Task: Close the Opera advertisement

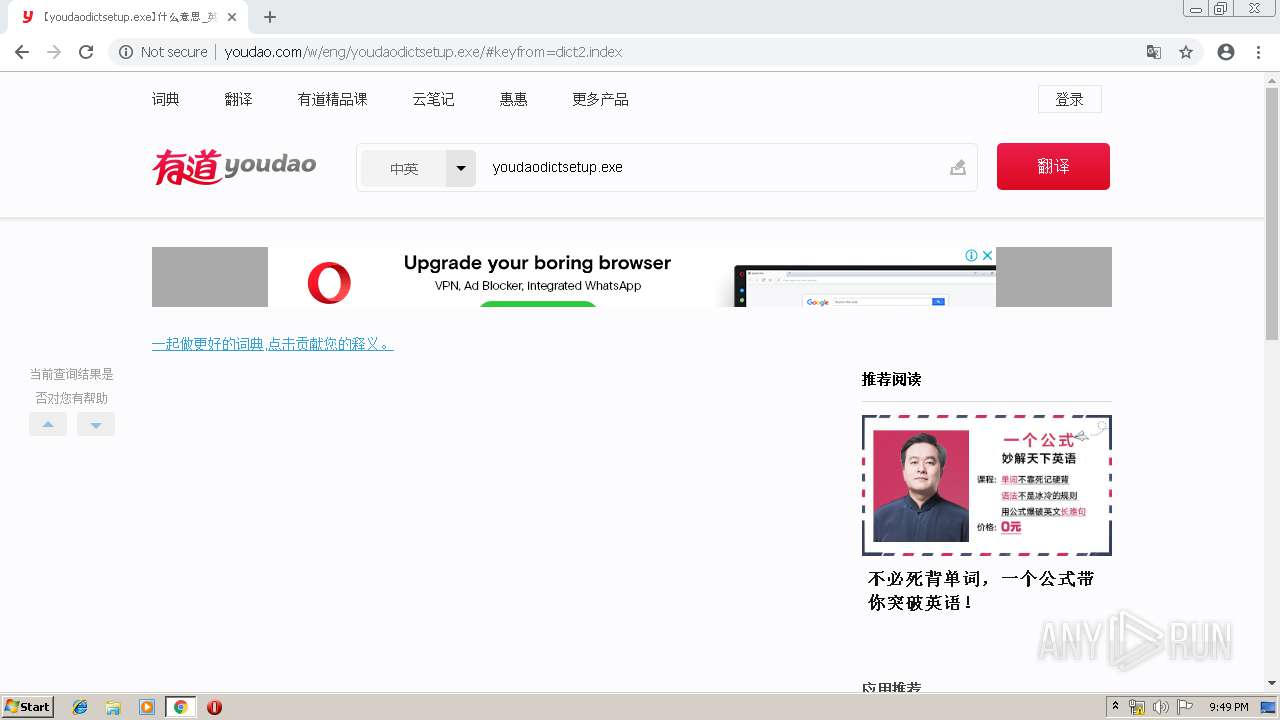Action: coord(987,255)
